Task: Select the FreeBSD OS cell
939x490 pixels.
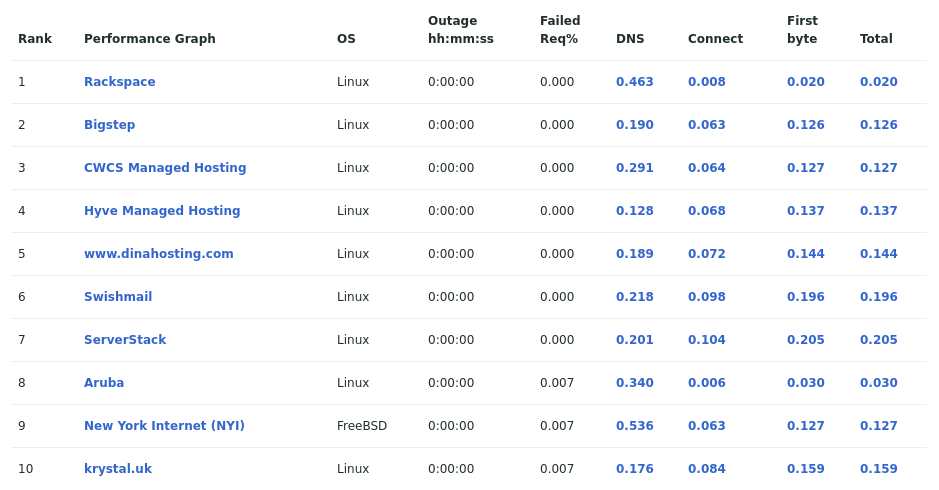Action: coord(362,426)
